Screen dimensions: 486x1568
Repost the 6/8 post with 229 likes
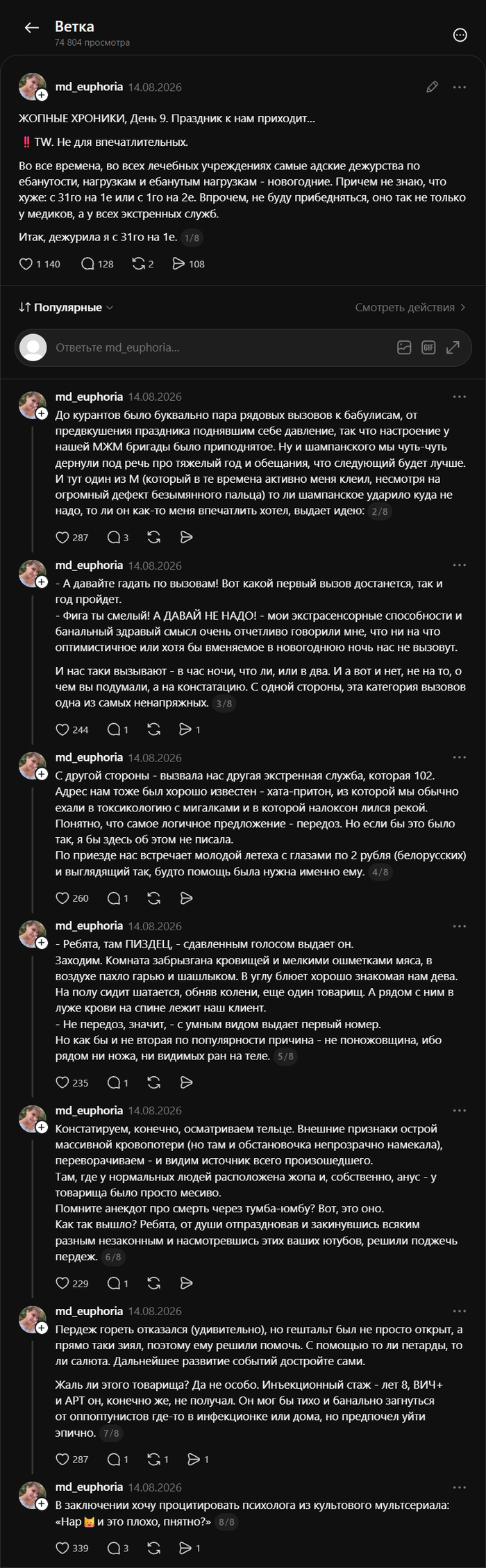click(154, 1283)
